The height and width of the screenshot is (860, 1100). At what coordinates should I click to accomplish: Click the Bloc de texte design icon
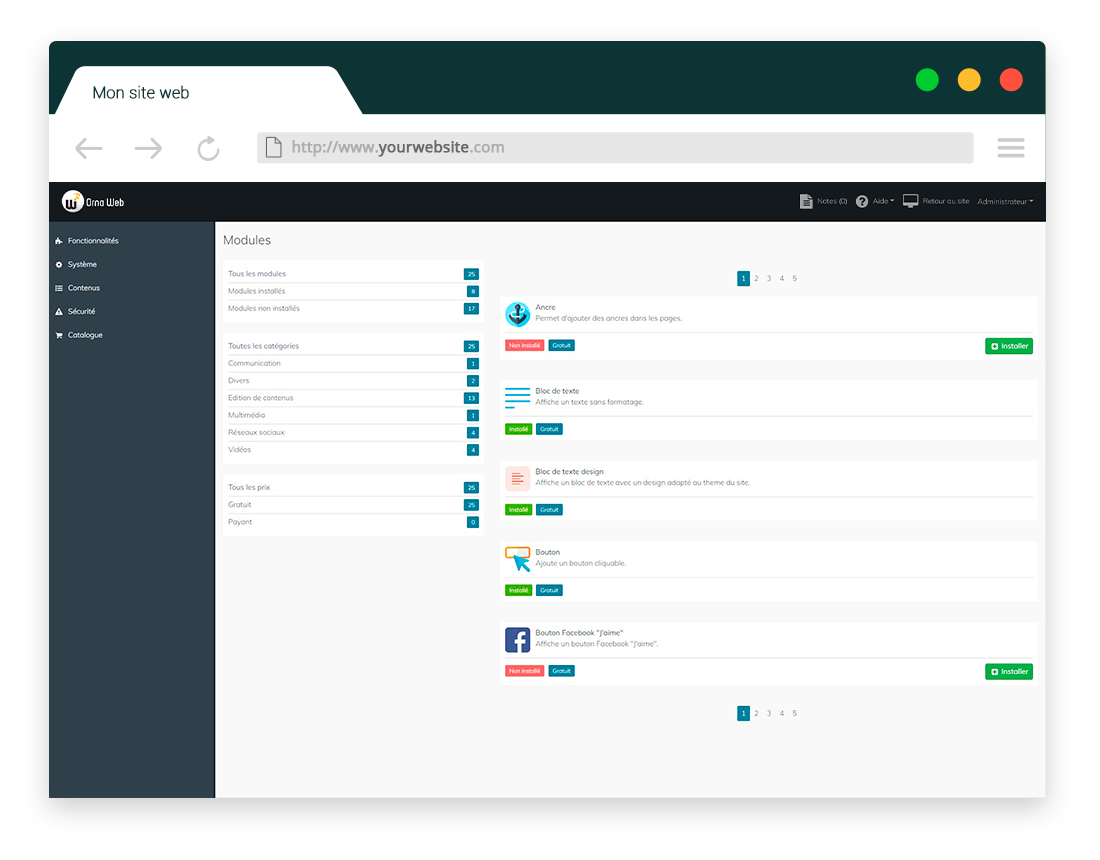click(x=518, y=478)
